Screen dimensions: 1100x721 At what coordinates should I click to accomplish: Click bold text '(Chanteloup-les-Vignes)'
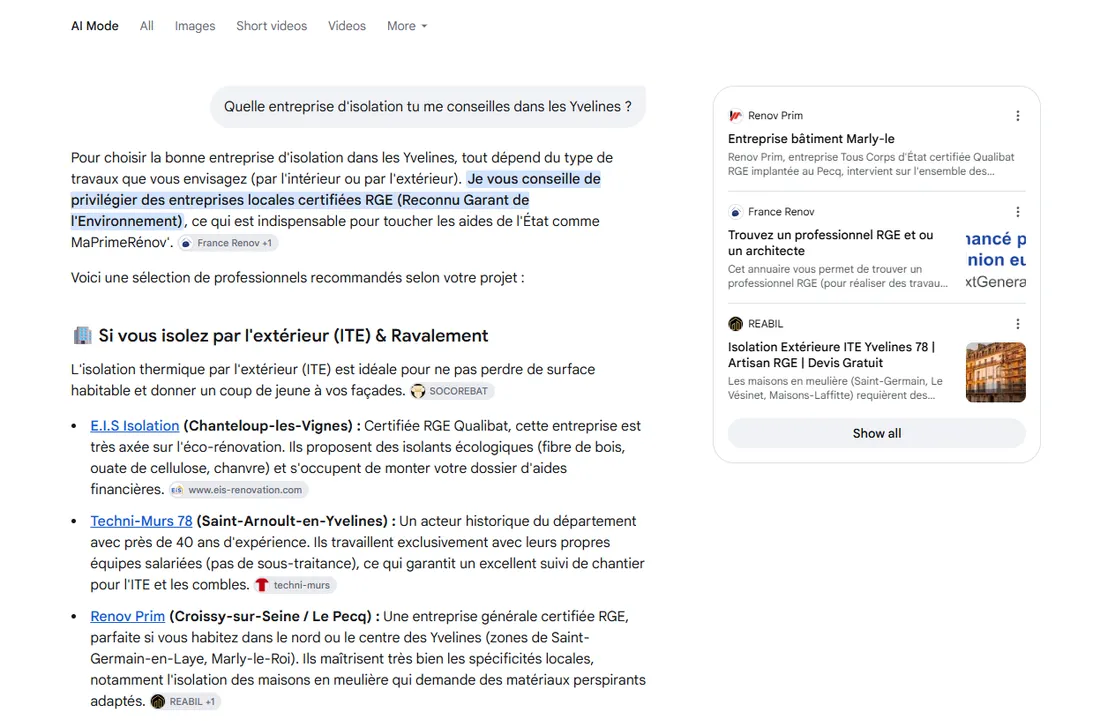click(x=267, y=426)
